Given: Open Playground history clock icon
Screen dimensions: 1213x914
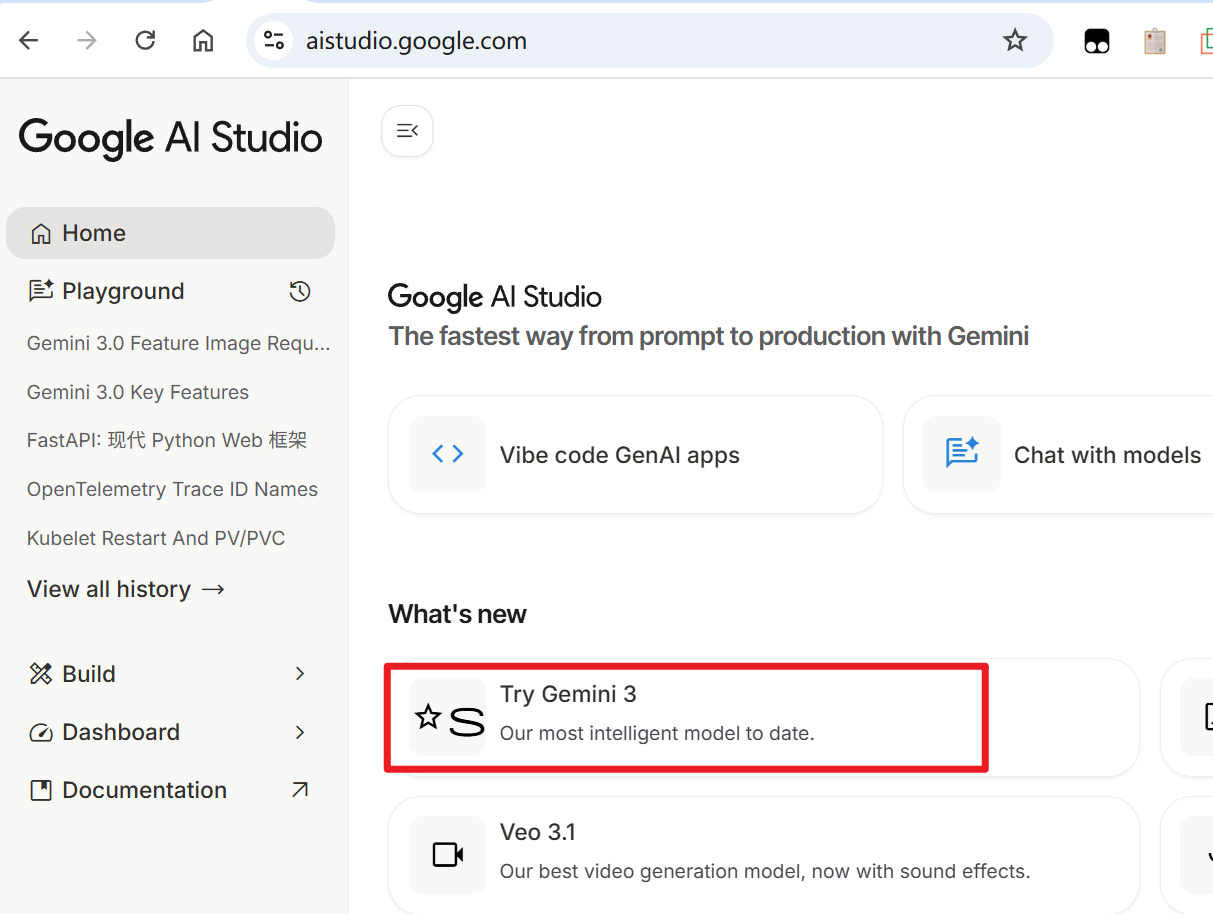Looking at the screenshot, I should (300, 292).
